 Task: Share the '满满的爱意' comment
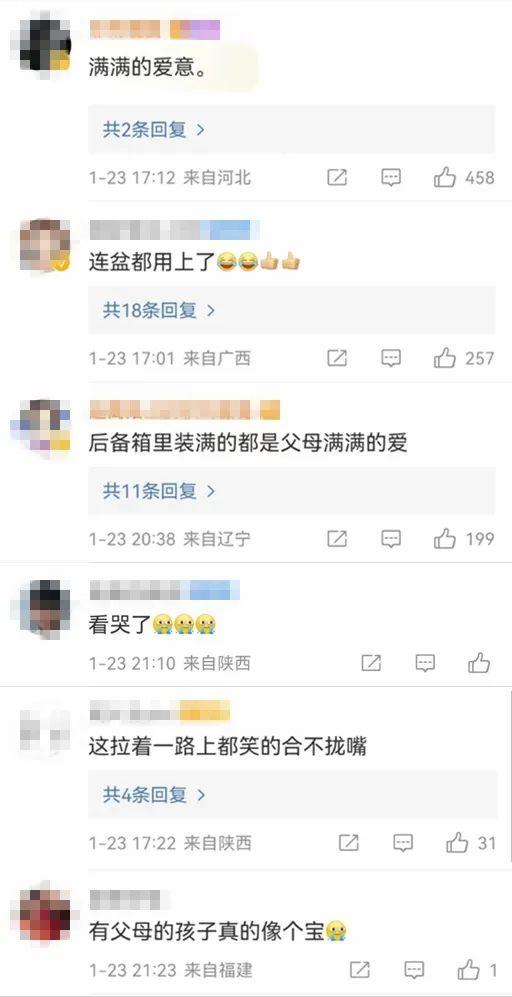[x=337, y=177]
